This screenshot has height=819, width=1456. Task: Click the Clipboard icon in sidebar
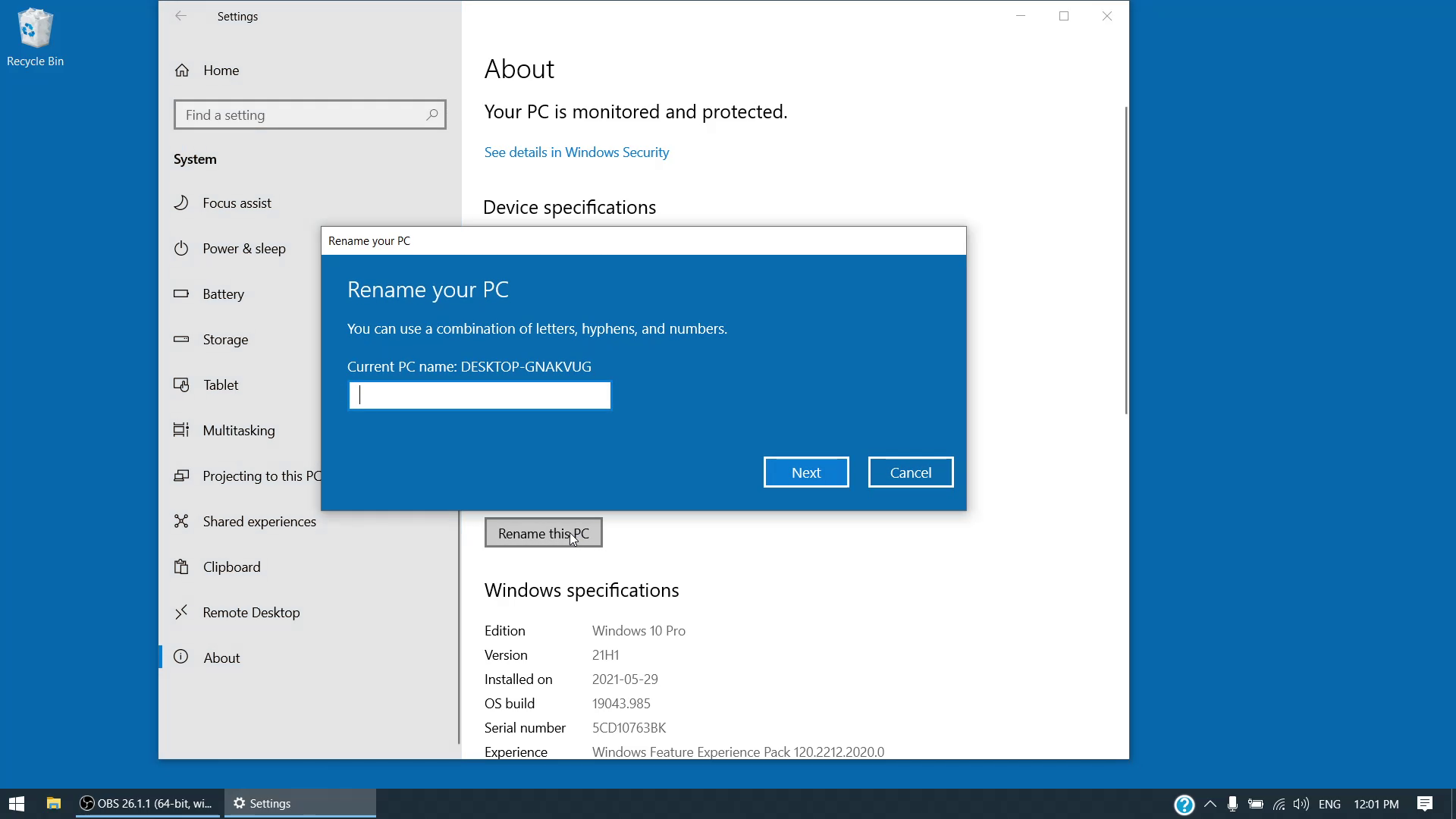pyautogui.click(x=181, y=566)
